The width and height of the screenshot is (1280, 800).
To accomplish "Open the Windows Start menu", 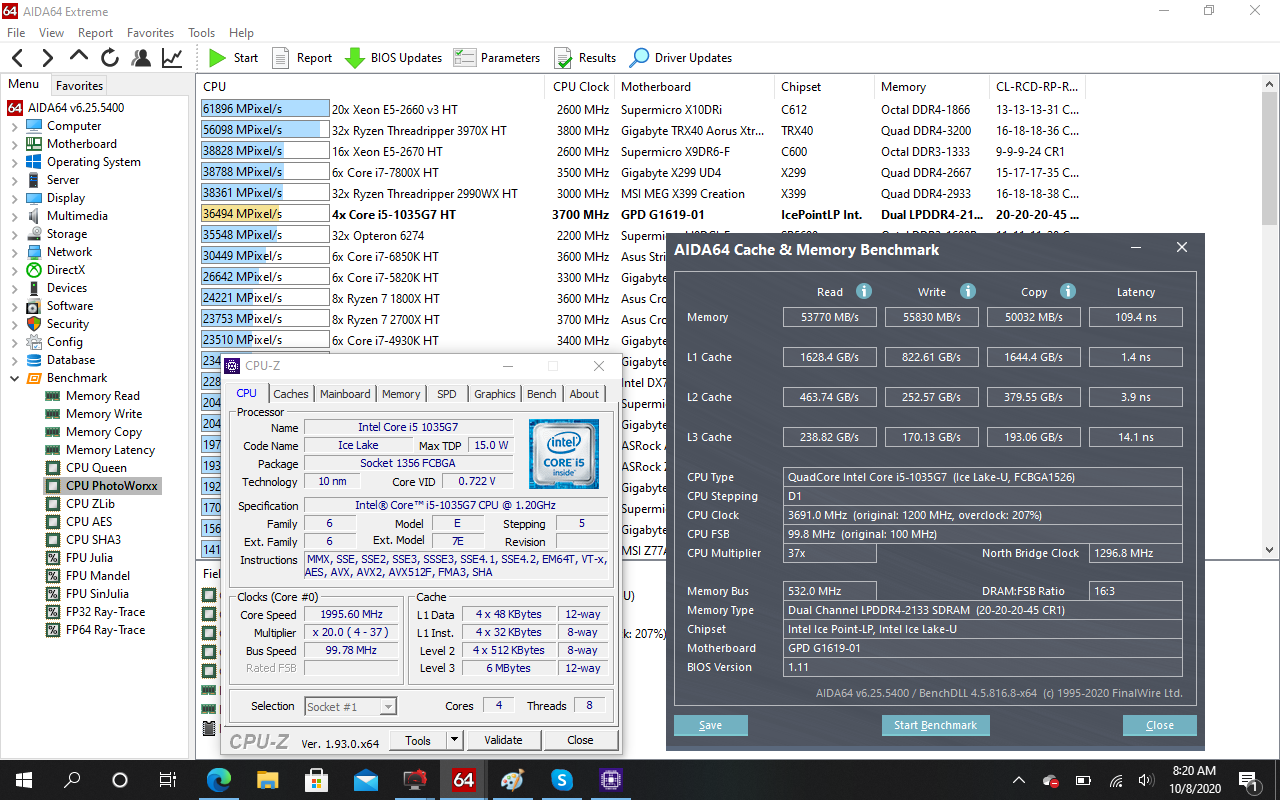I will pyautogui.click(x=23, y=780).
